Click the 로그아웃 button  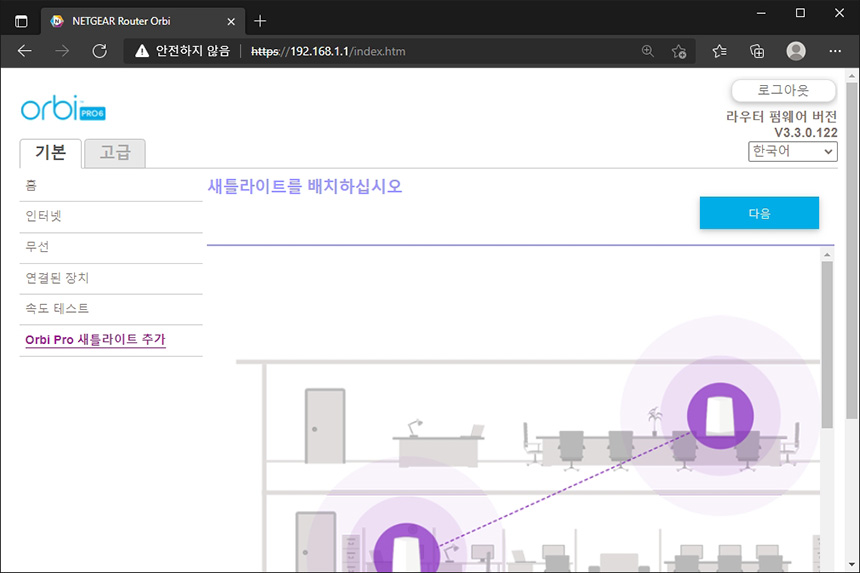pos(783,90)
